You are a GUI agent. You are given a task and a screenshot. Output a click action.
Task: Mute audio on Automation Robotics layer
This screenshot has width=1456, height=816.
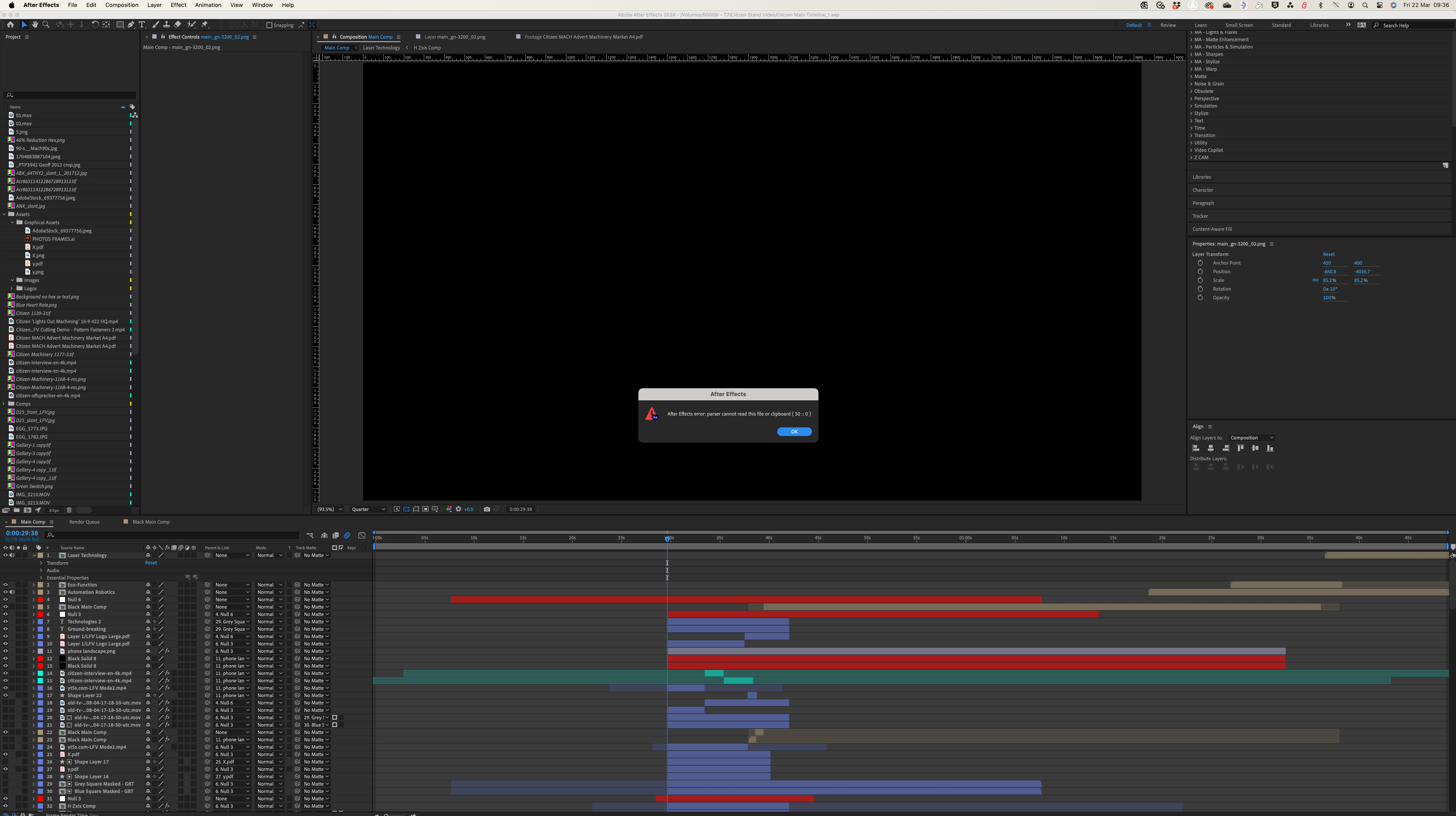[12, 593]
